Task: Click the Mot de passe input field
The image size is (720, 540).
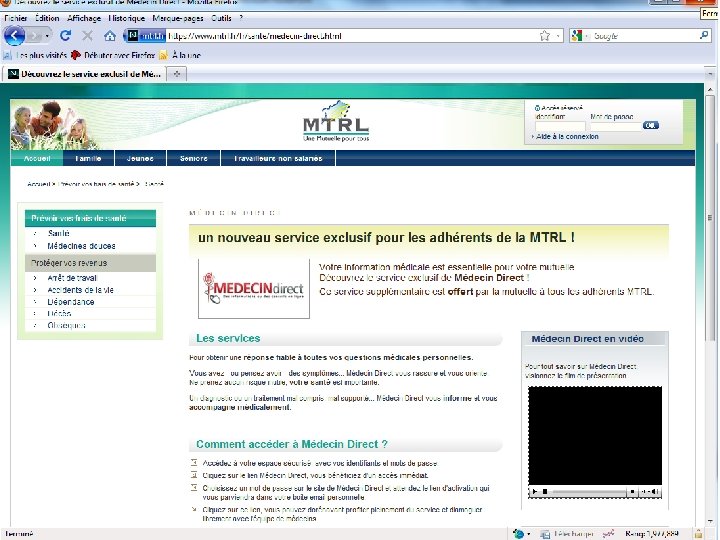Action: (x=615, y=126)
